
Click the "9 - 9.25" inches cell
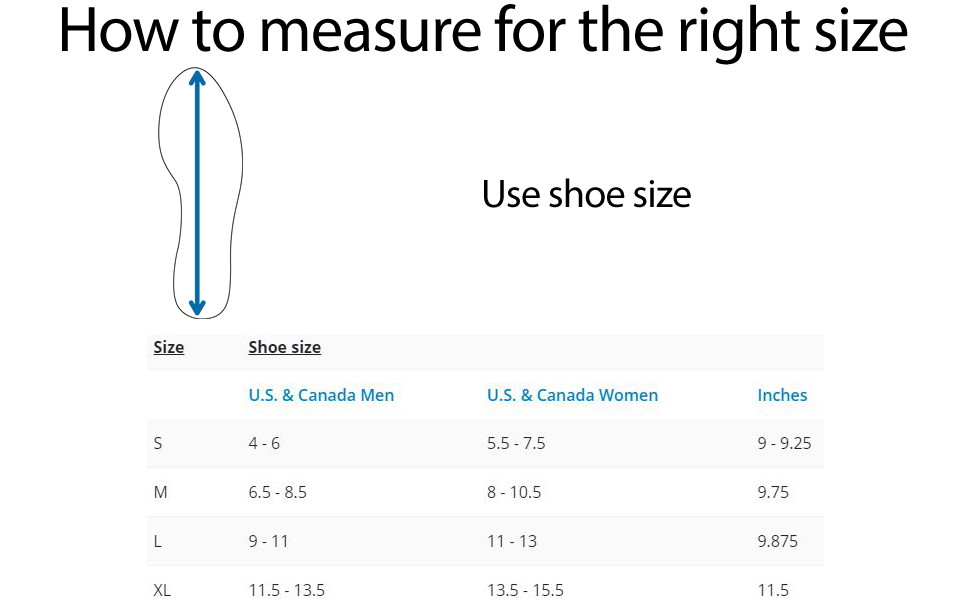[x=784, y=443]
